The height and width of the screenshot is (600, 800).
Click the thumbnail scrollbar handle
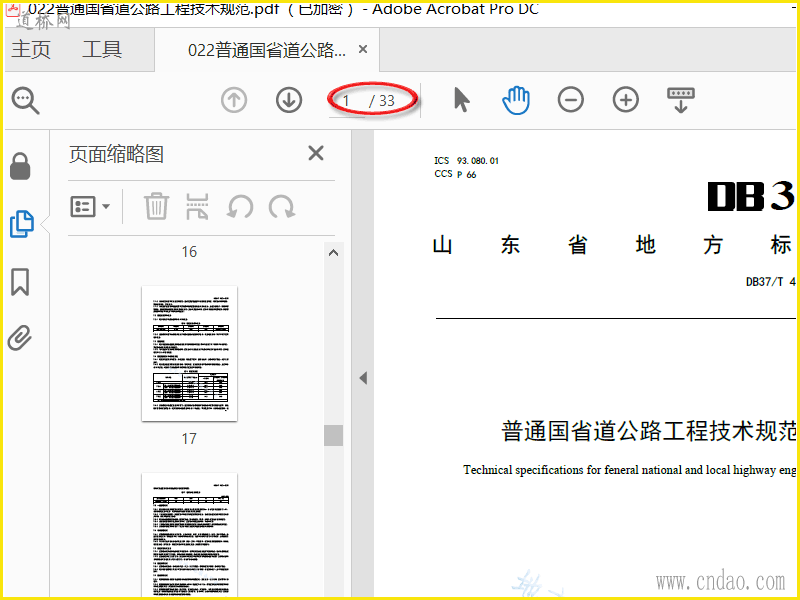coord(333,435)
